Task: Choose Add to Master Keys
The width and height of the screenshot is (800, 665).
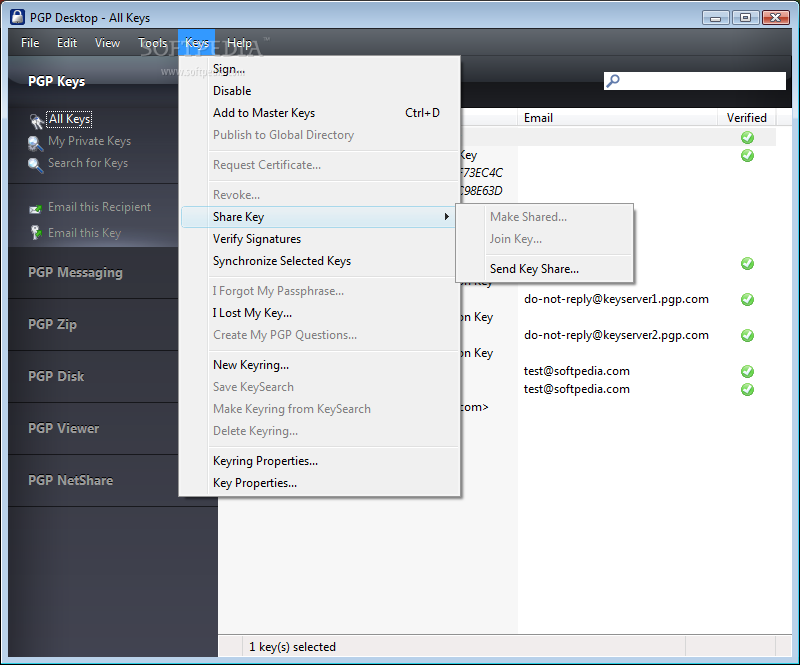Action: tap(319, 113)
